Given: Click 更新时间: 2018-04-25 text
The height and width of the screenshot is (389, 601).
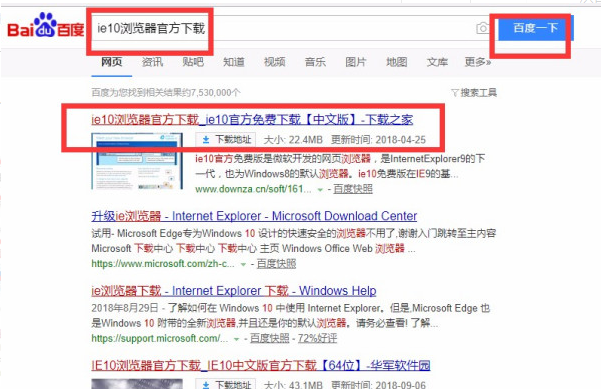Looking at the screenshot, I should (378, 140).
